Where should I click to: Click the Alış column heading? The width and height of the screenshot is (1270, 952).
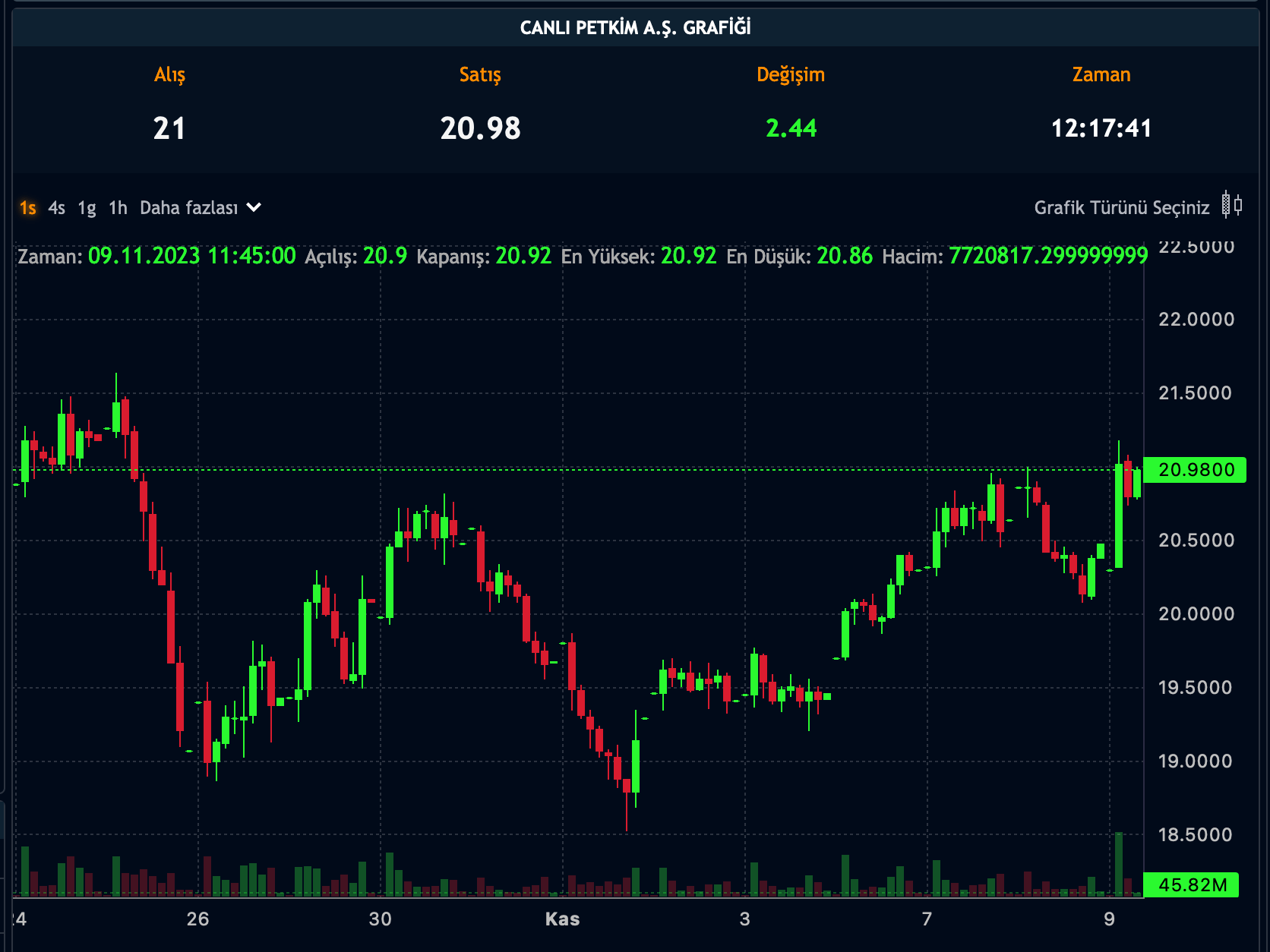pos(169,75)
